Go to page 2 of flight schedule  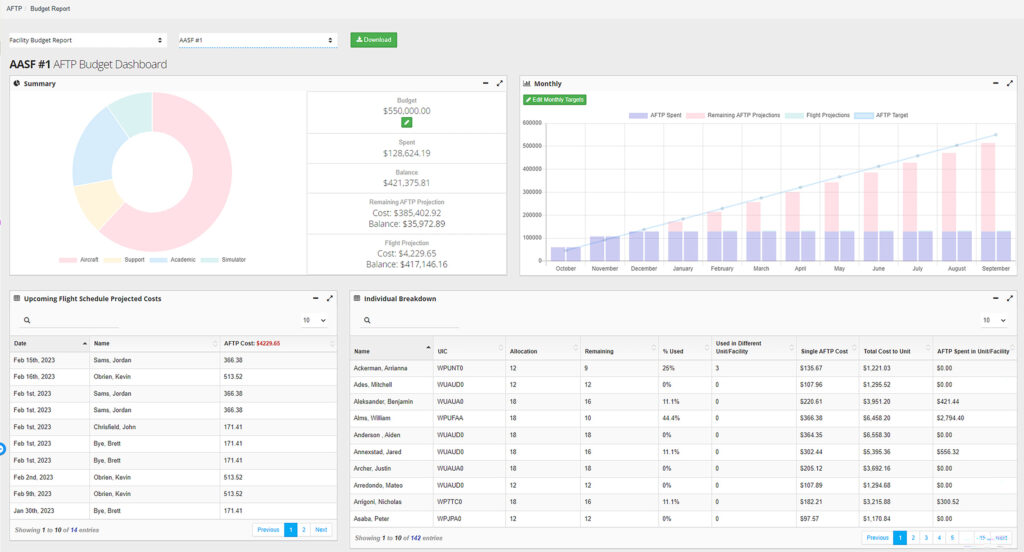304,530
